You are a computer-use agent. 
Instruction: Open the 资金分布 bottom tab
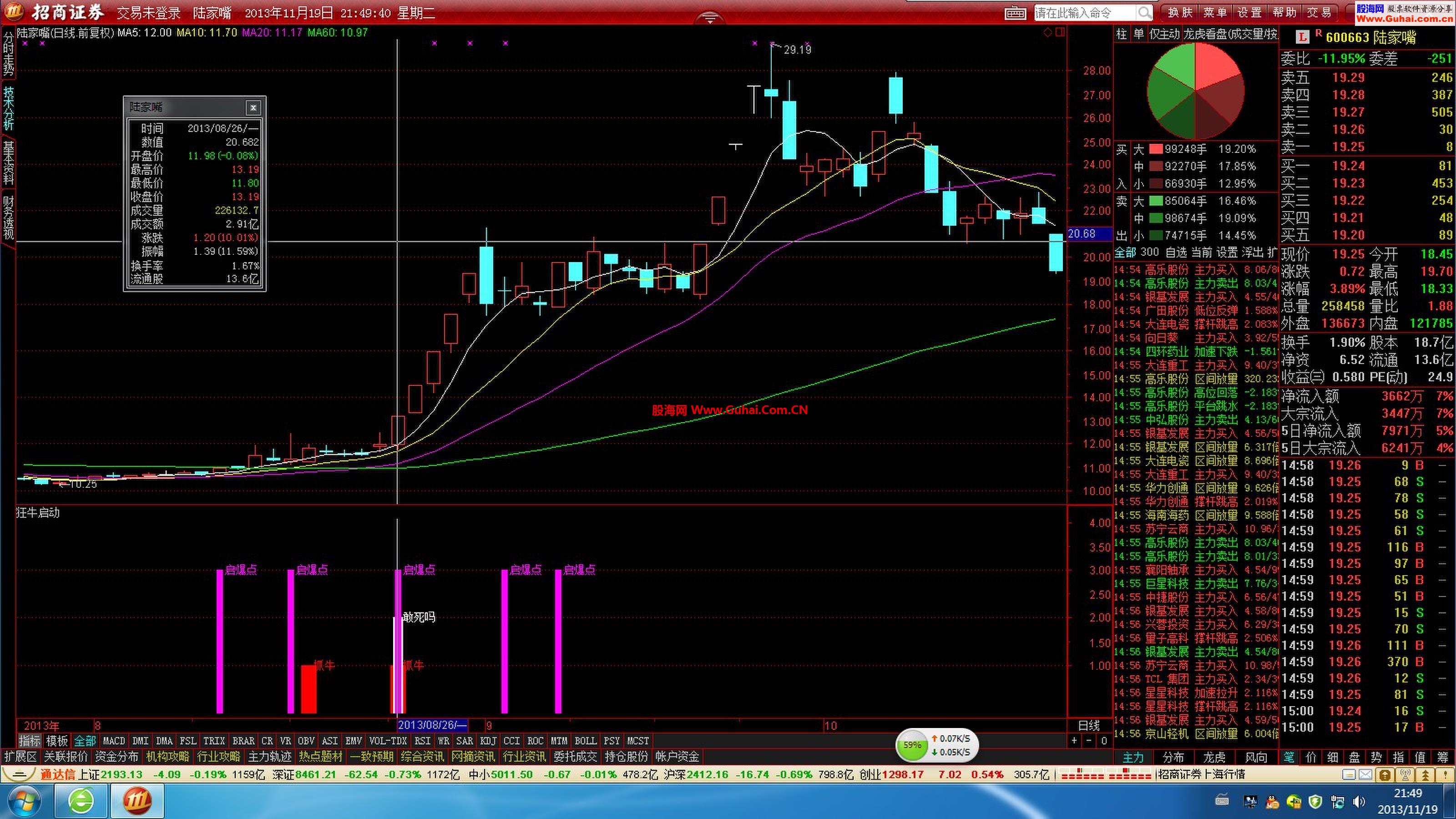coord(116,756)
